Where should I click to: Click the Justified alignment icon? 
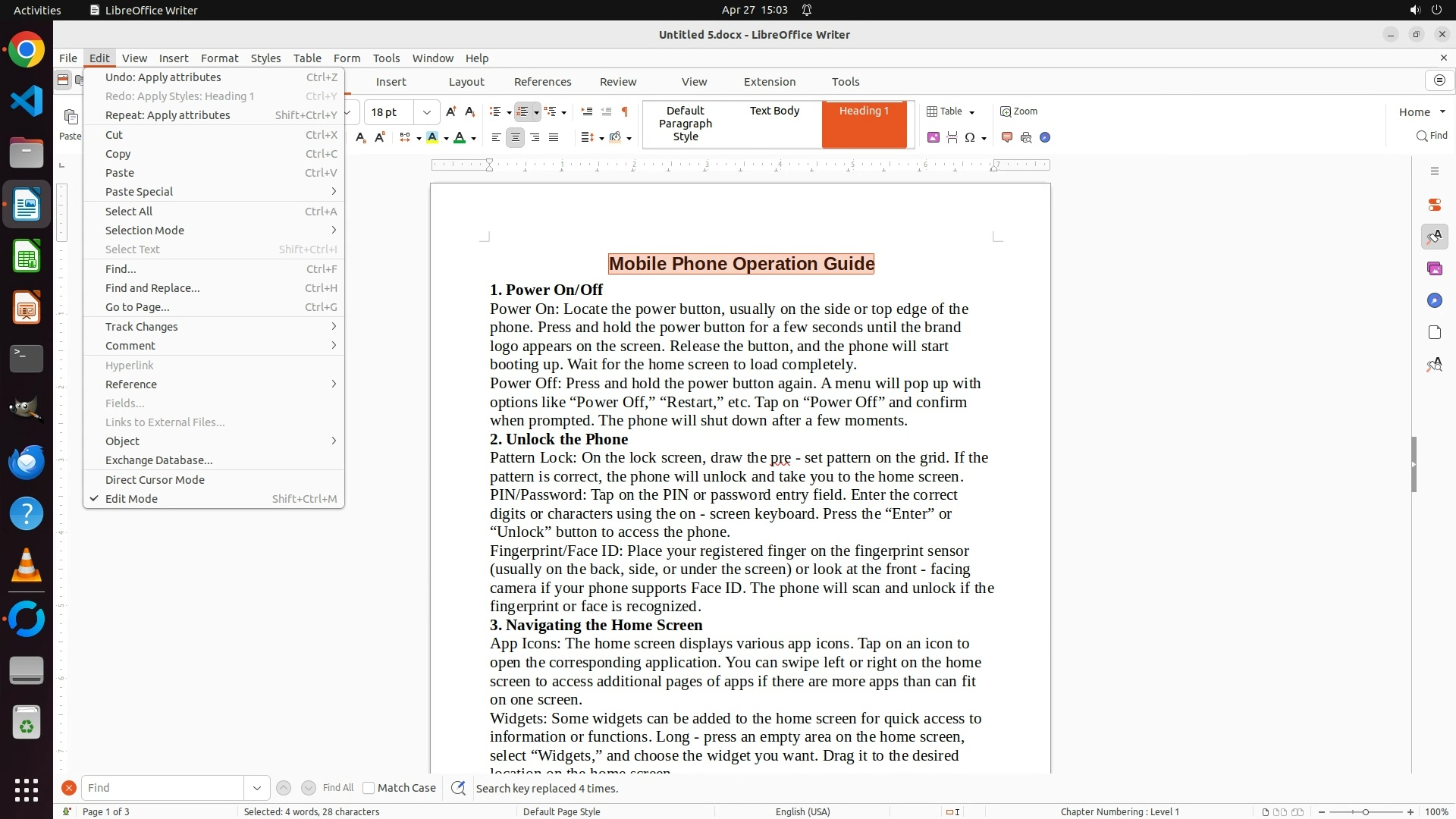(554, 137)
